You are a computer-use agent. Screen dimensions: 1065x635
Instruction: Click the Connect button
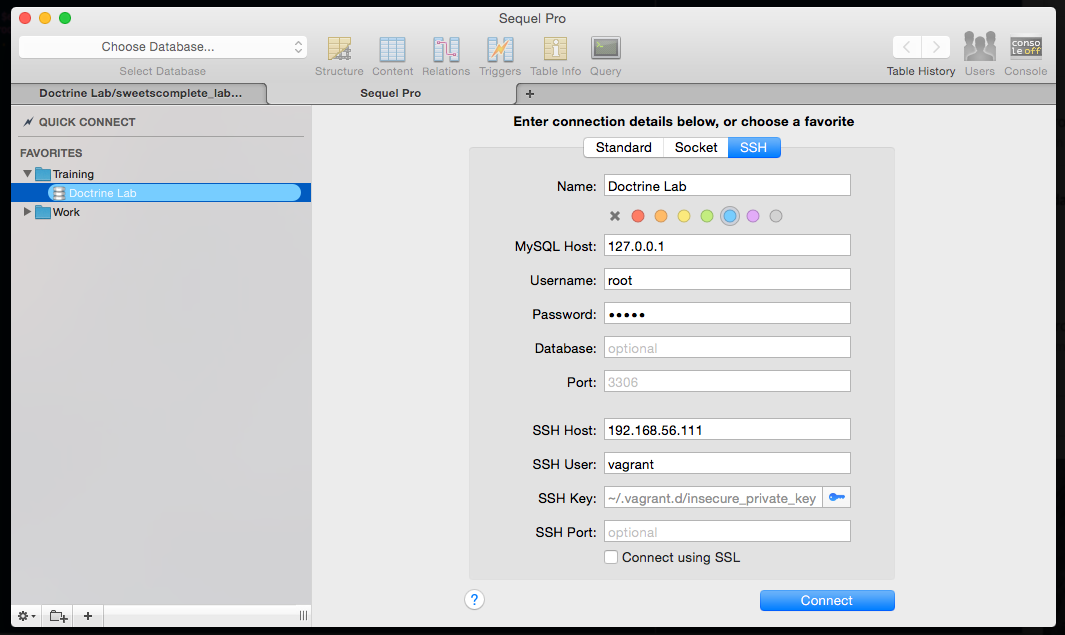tap(827, 600)
